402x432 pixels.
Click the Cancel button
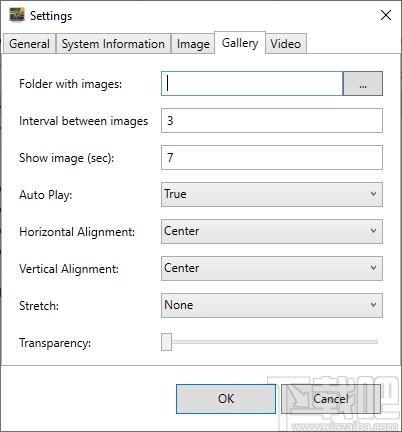click(x=331, y=399)
